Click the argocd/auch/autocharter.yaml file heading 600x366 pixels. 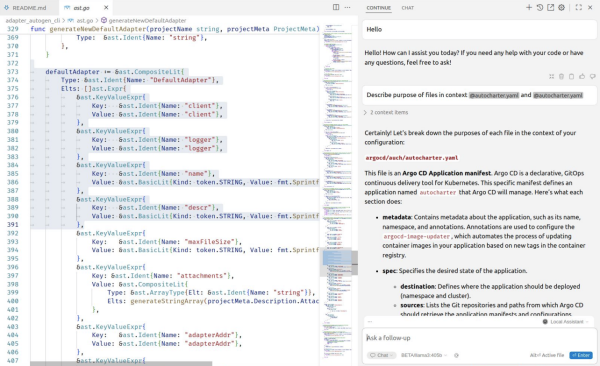[412, 158]
